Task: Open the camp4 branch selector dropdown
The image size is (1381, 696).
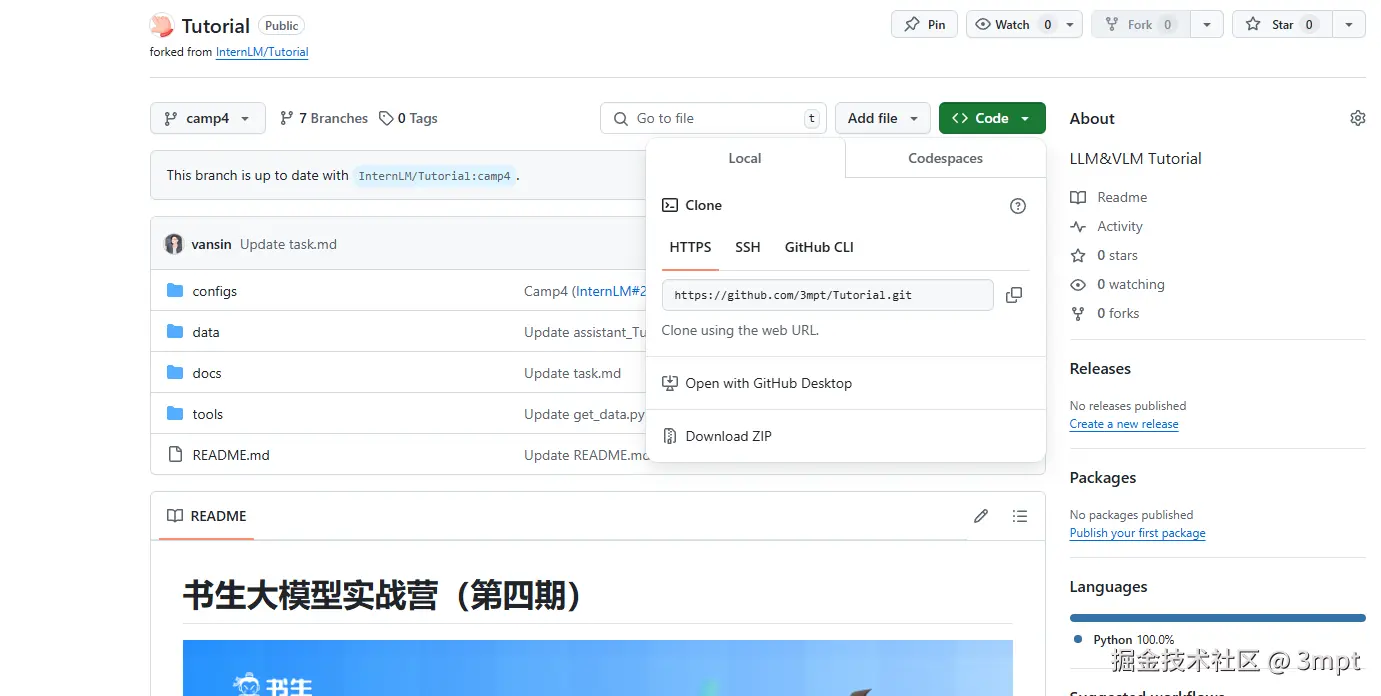Action: point(208,118)
